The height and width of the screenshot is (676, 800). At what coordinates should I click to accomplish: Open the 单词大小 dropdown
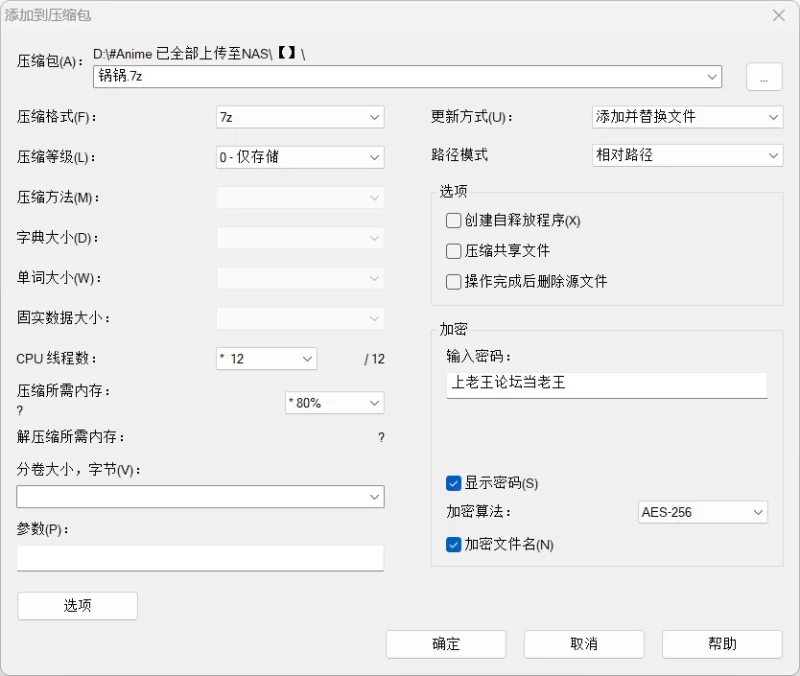coord(300,278)
